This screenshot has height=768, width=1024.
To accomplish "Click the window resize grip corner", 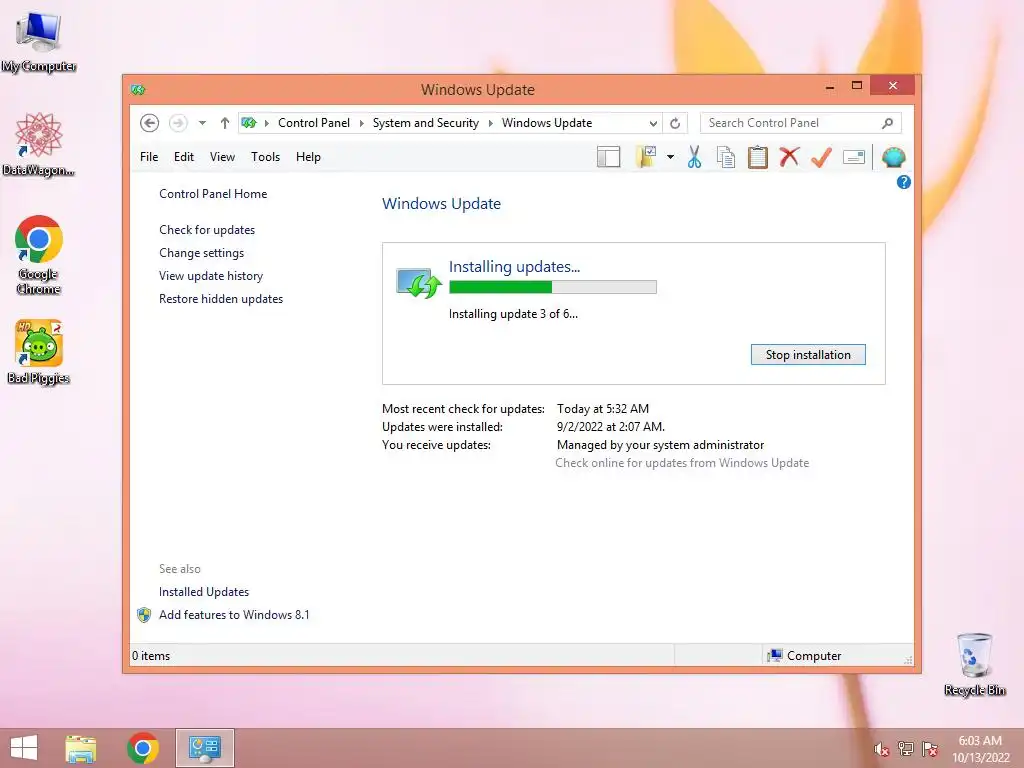I will 908,660.
